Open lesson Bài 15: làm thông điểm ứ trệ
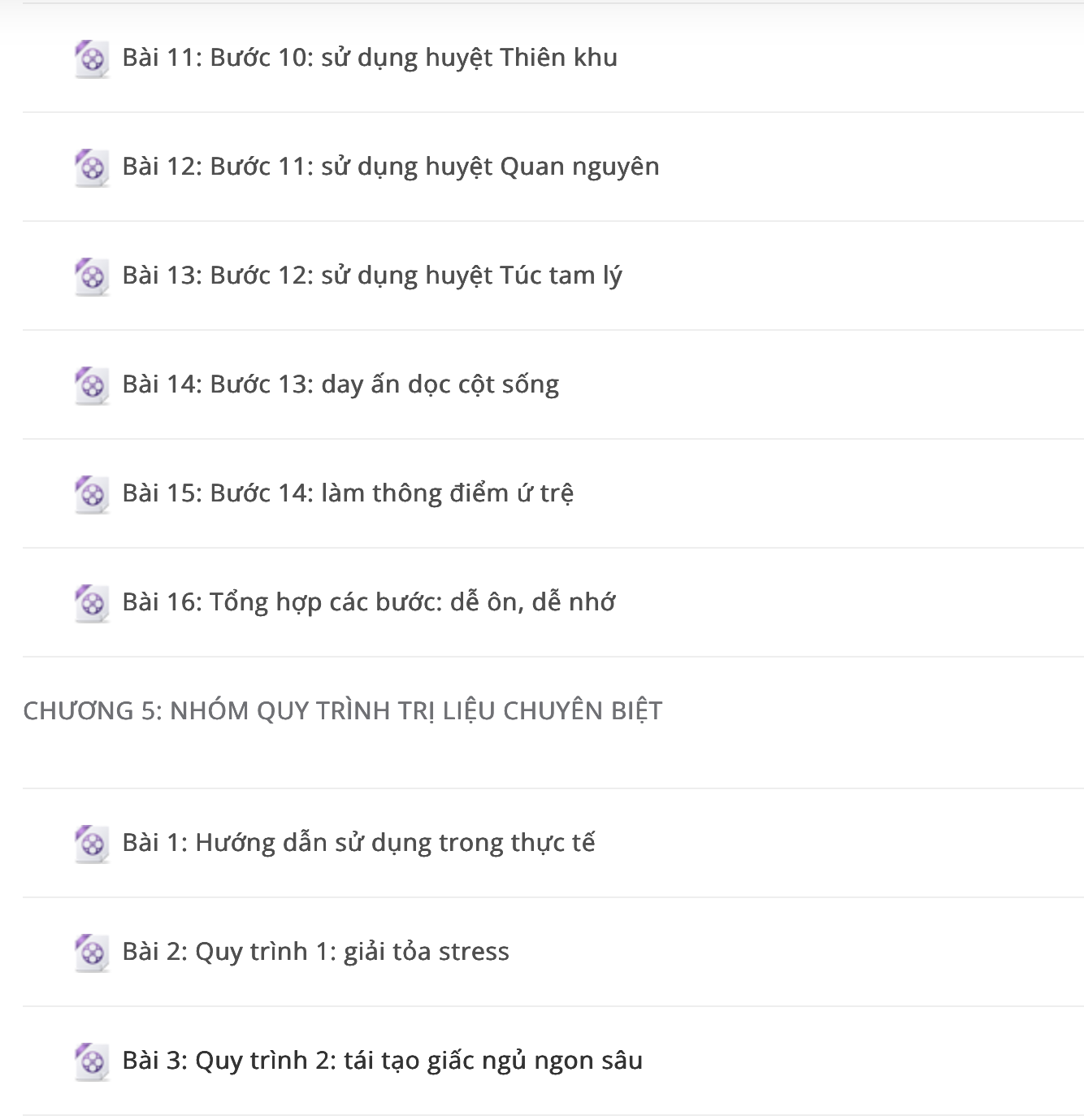 [348, 494]
